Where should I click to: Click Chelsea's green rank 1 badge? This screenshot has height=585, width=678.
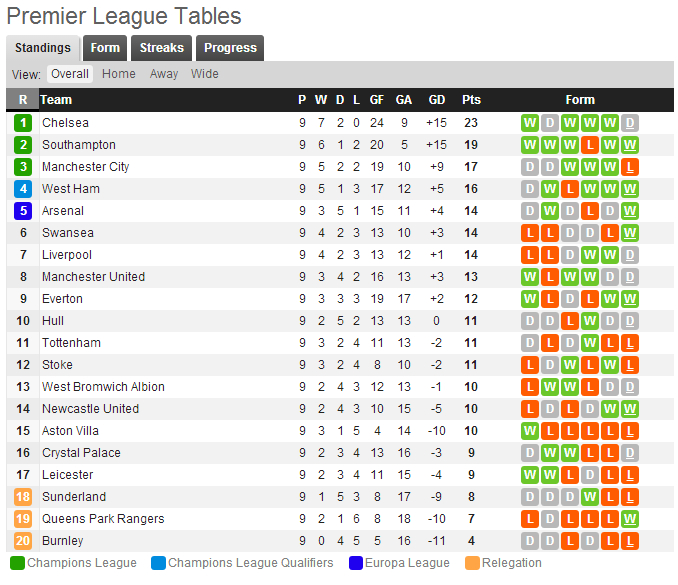click(x=23, y=123)
